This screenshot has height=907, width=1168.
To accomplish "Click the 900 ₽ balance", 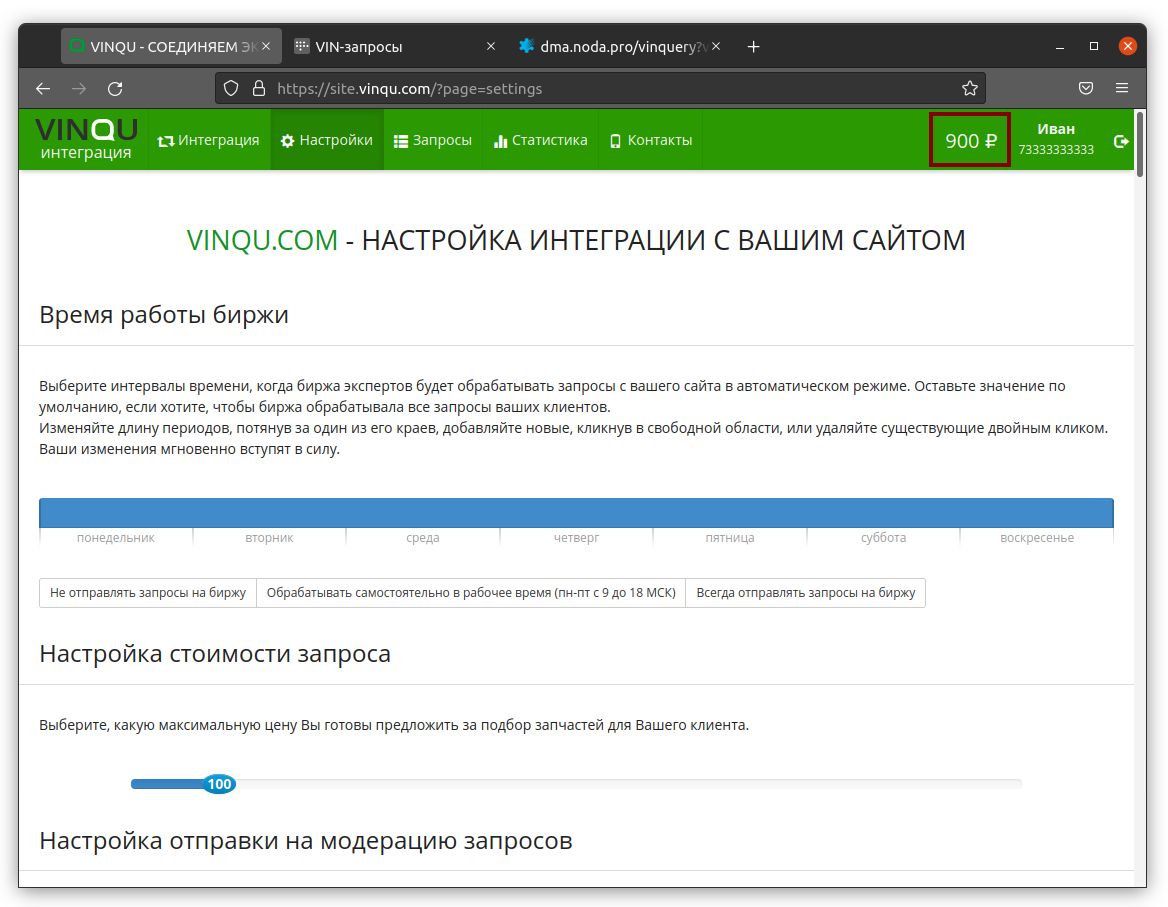I will click(970, 140).
